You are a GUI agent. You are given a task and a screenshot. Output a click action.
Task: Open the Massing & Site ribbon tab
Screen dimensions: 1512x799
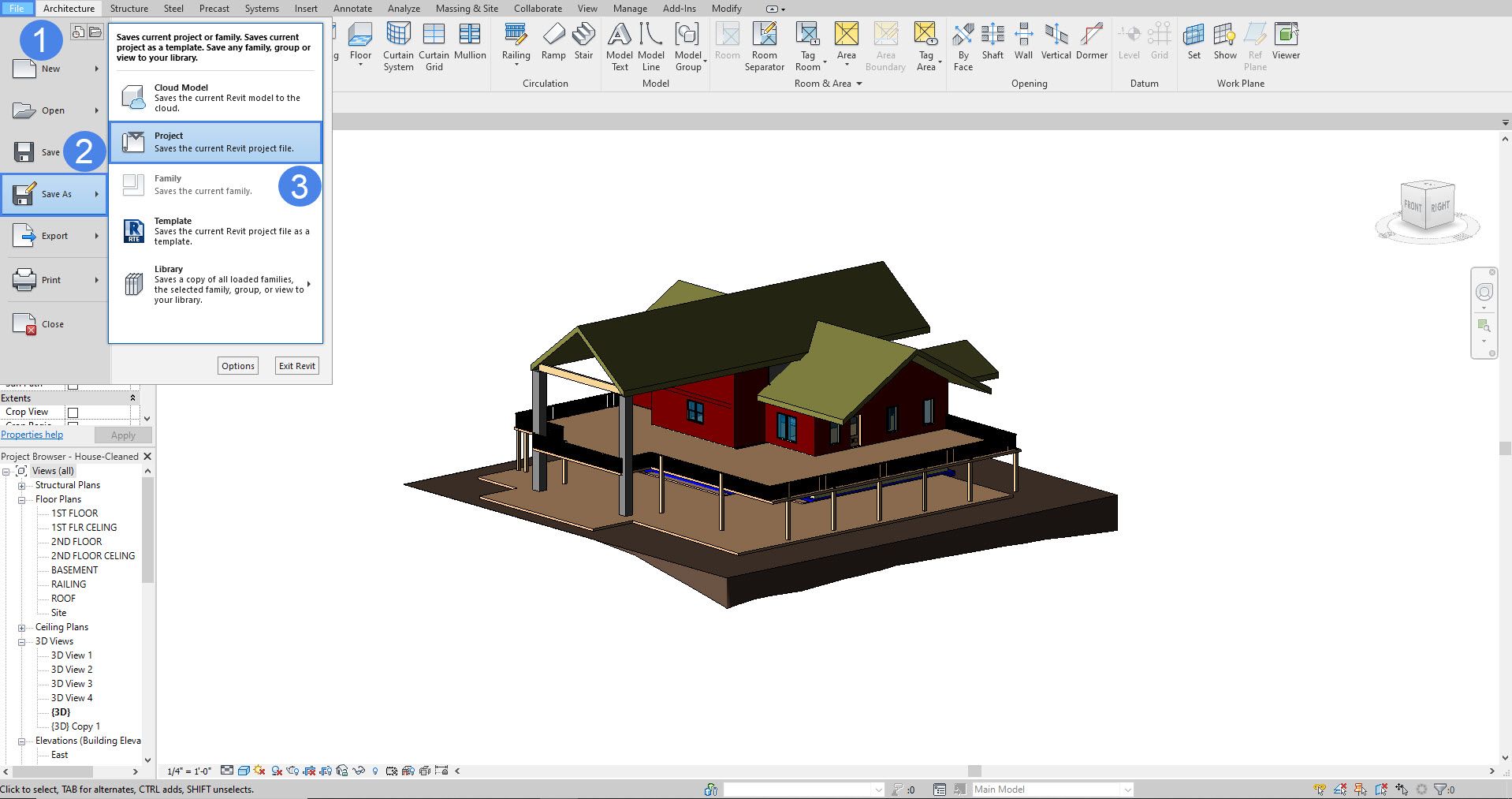coord(467,9)
